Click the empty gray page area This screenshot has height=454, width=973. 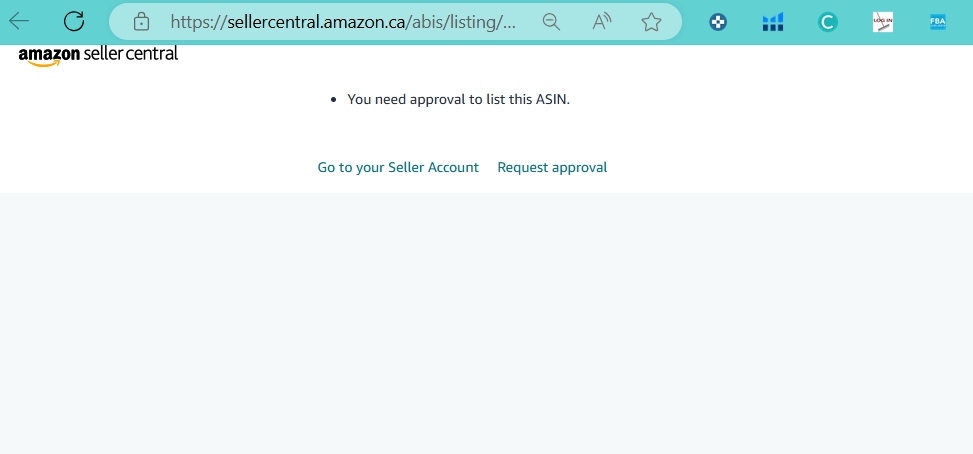[486, 323]
